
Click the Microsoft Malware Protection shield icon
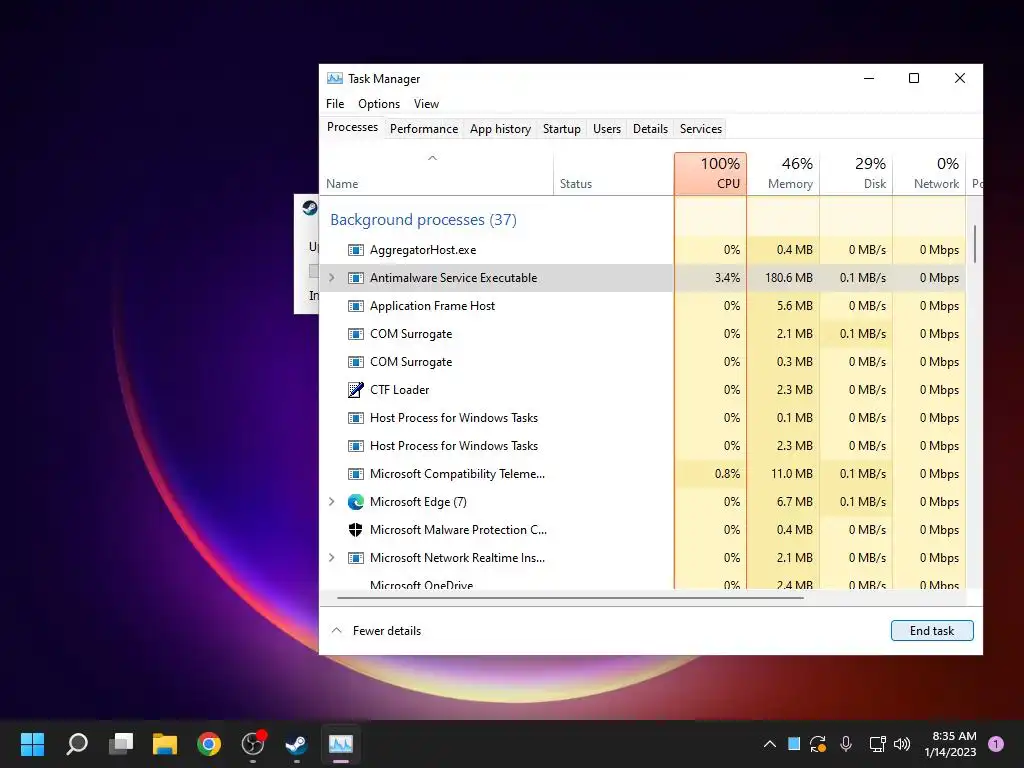pyautogui.click(x=355, y=530)
